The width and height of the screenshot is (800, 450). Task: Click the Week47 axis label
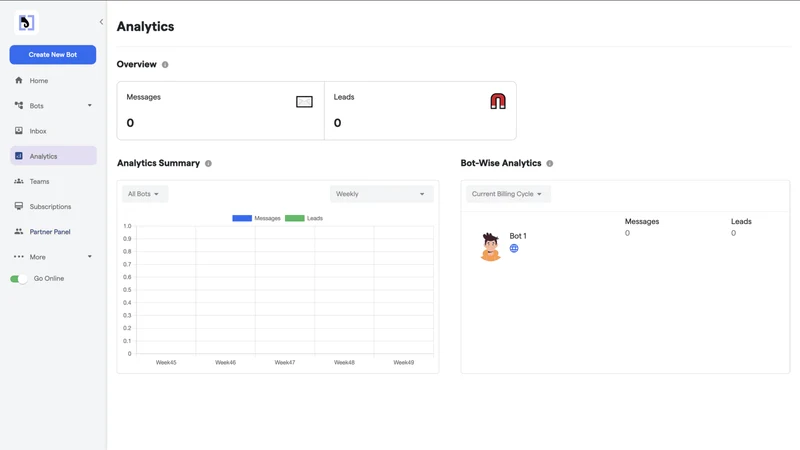(285, 362)
